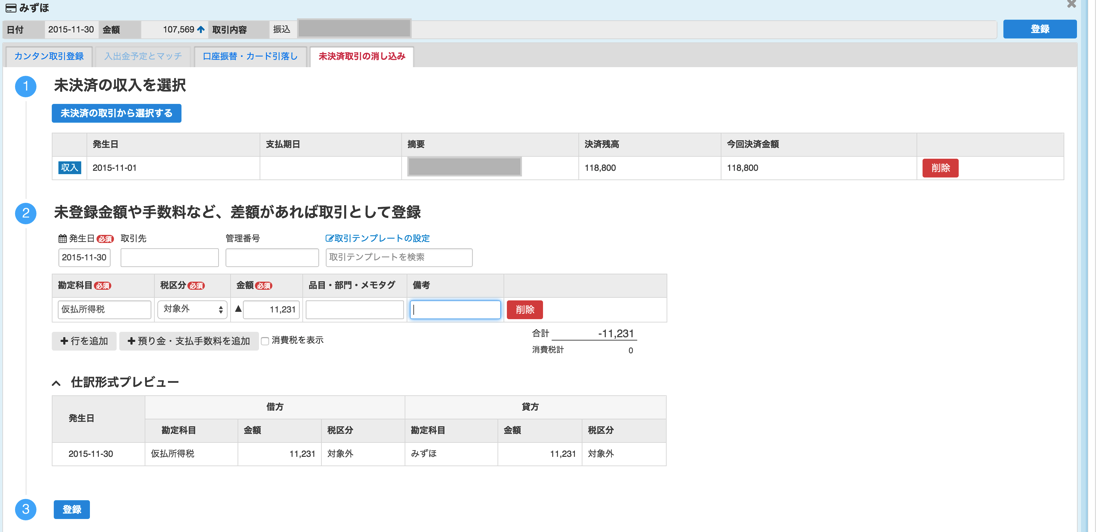
Task: Click the card icon beside みずほ title
Action: pos(10,8)
